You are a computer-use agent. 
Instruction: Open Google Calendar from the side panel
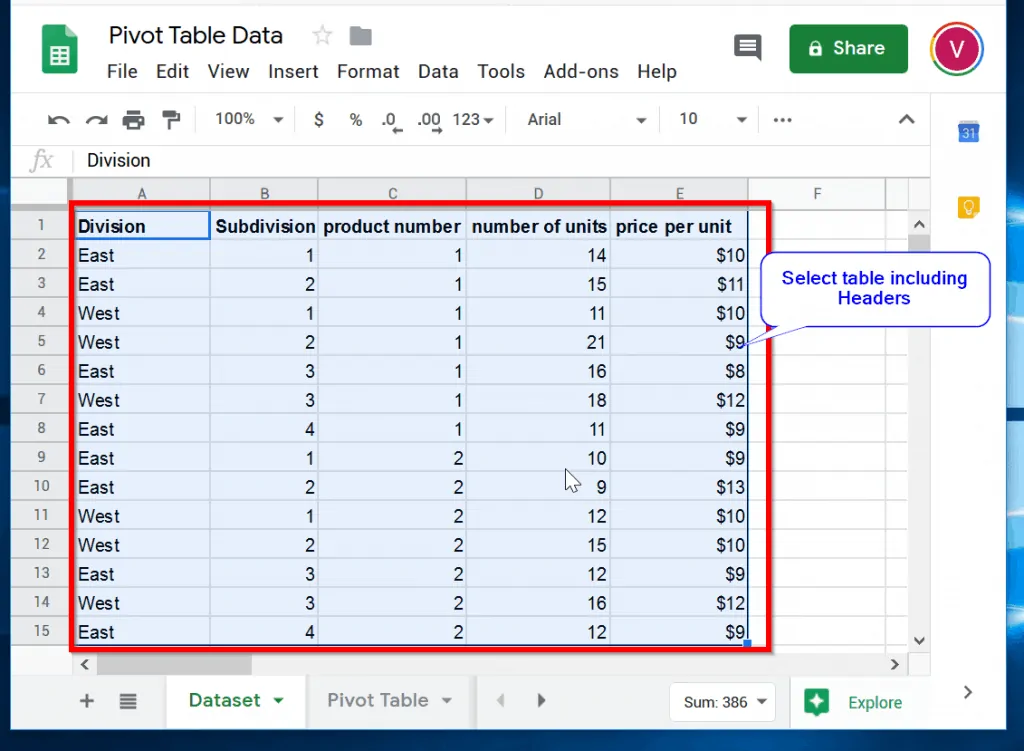[967, 131]
